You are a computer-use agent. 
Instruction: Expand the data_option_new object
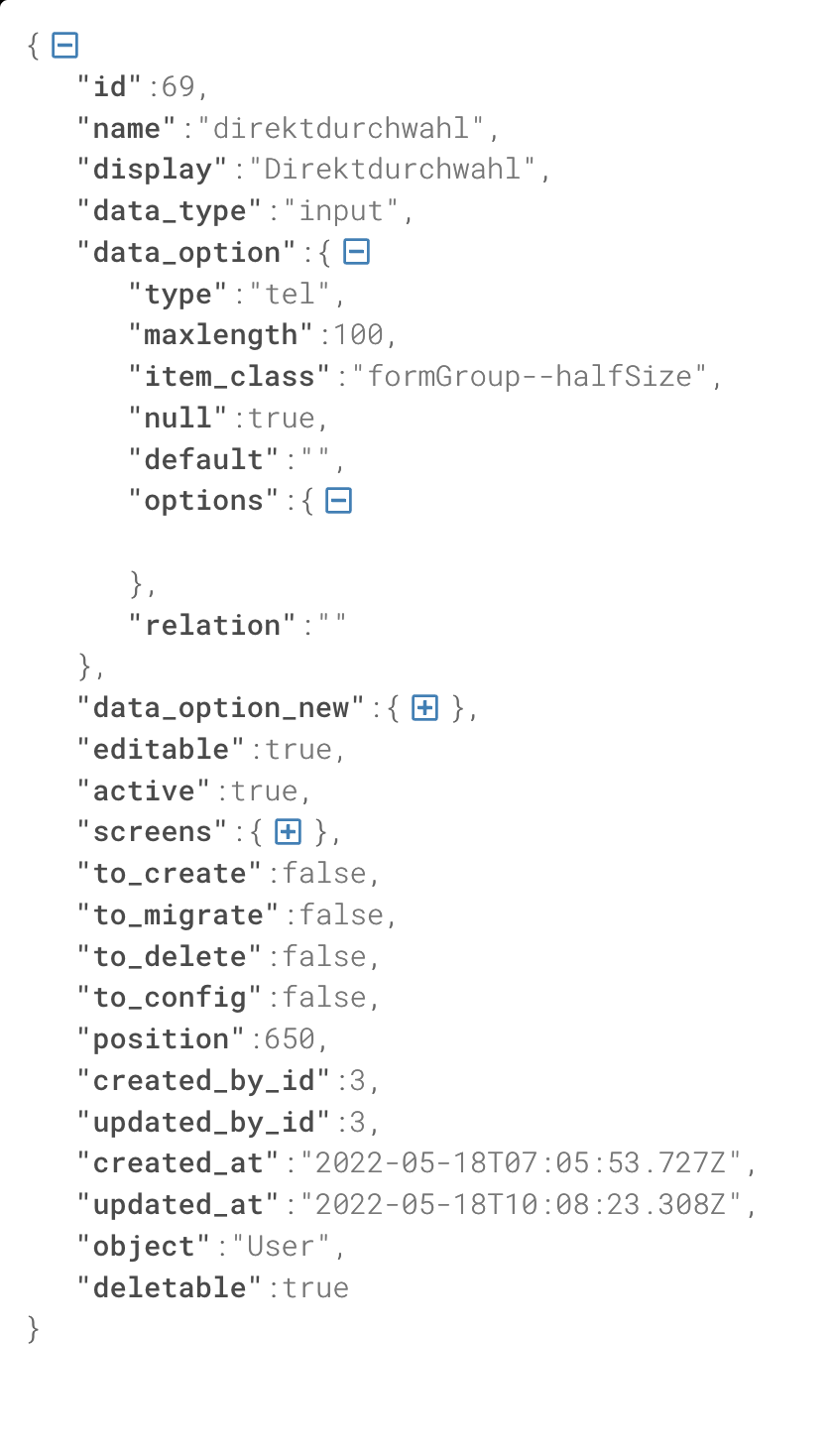click(424, 708)
